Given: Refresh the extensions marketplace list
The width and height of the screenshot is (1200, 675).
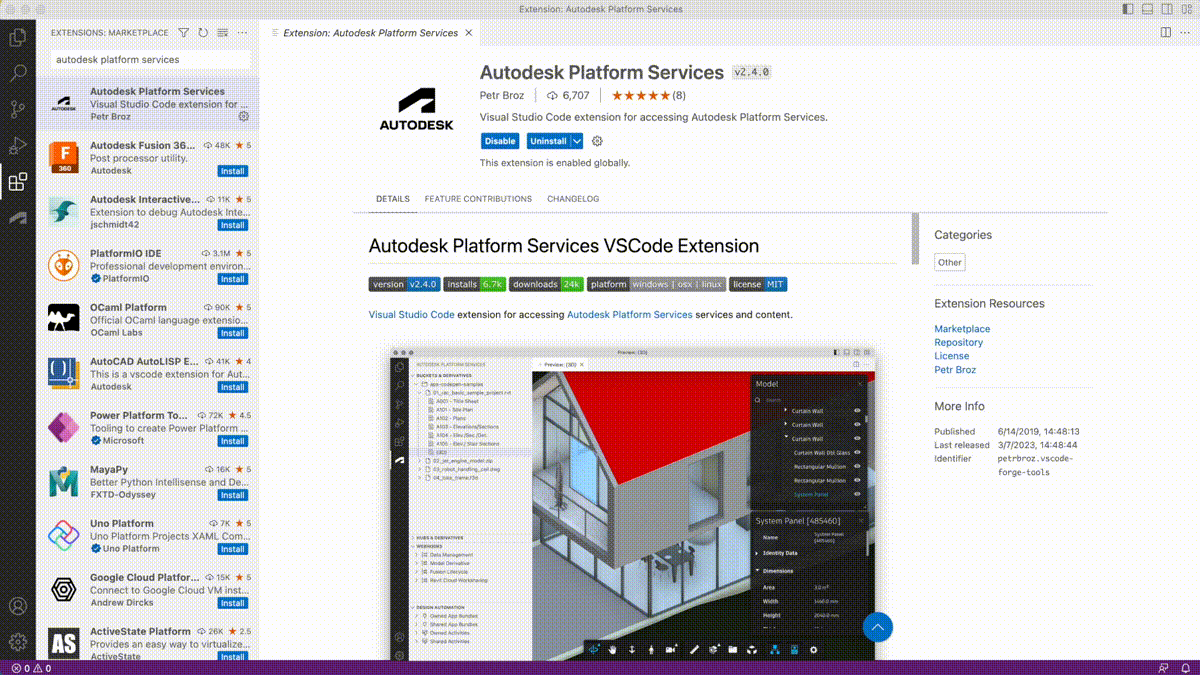Looking at the screenshot, I should point(203,33).
